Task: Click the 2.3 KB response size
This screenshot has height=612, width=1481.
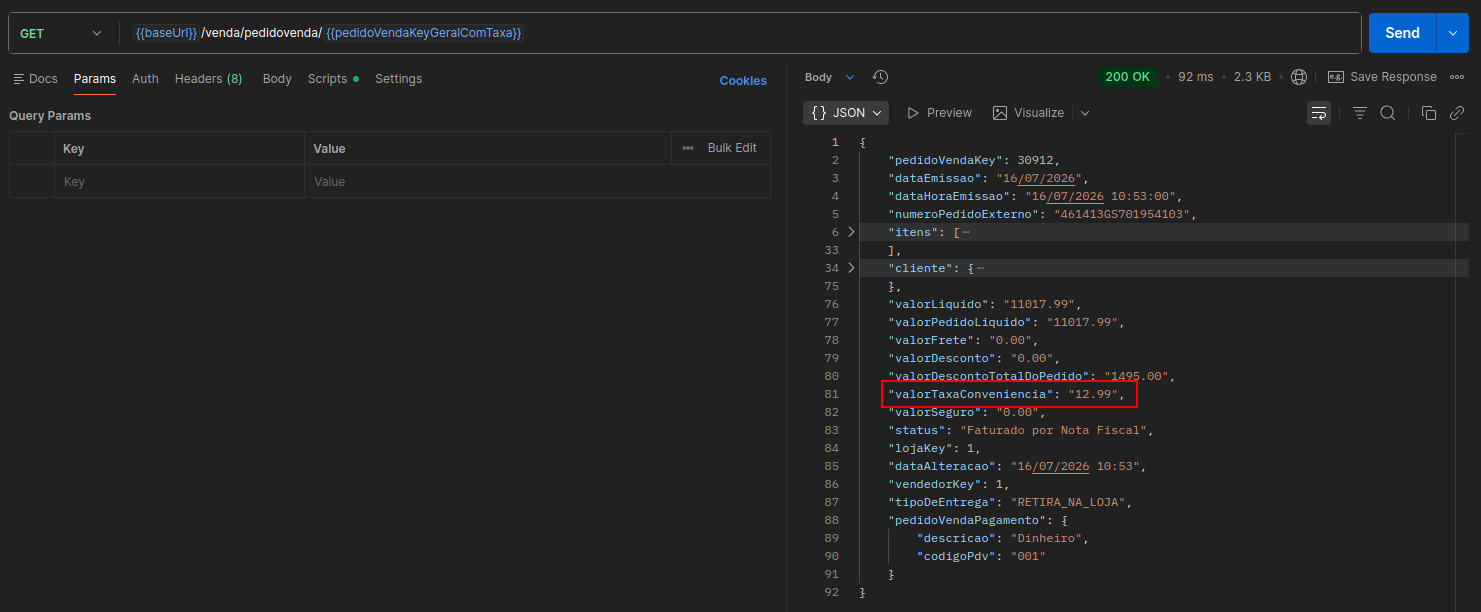Action: coord(1252,77)
